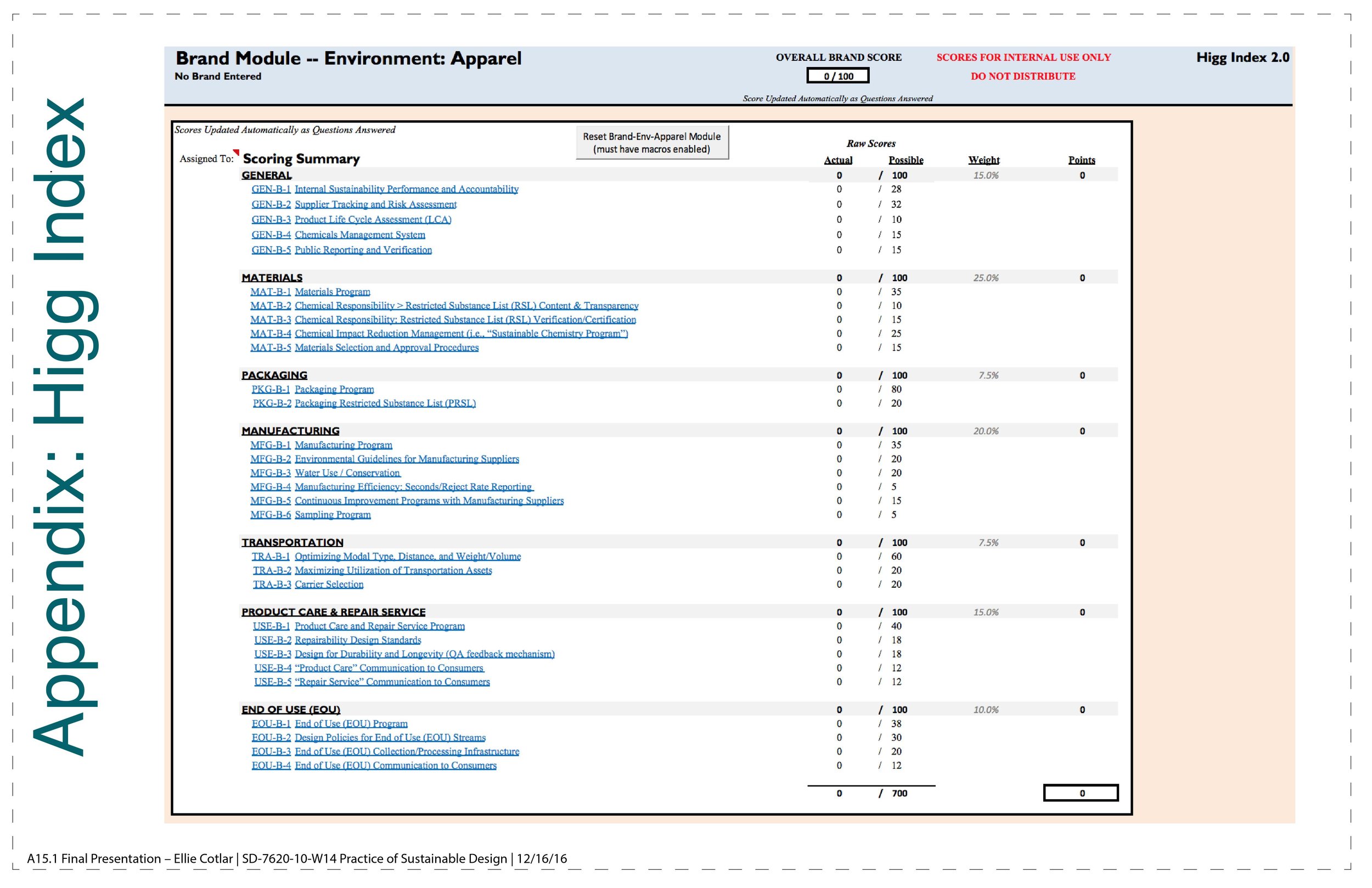Select the Overall Brand Score 0/100 box
1372x888 pixels.
pos(837,76)
